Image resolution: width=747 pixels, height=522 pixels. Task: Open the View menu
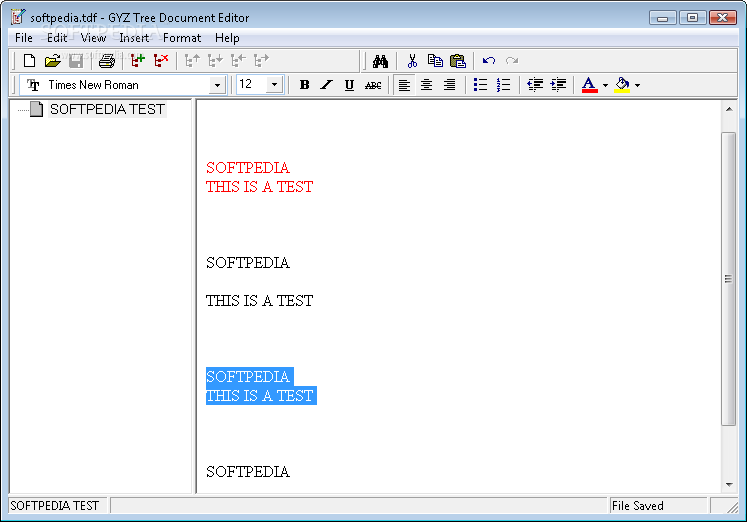click(x=93, y=38)
